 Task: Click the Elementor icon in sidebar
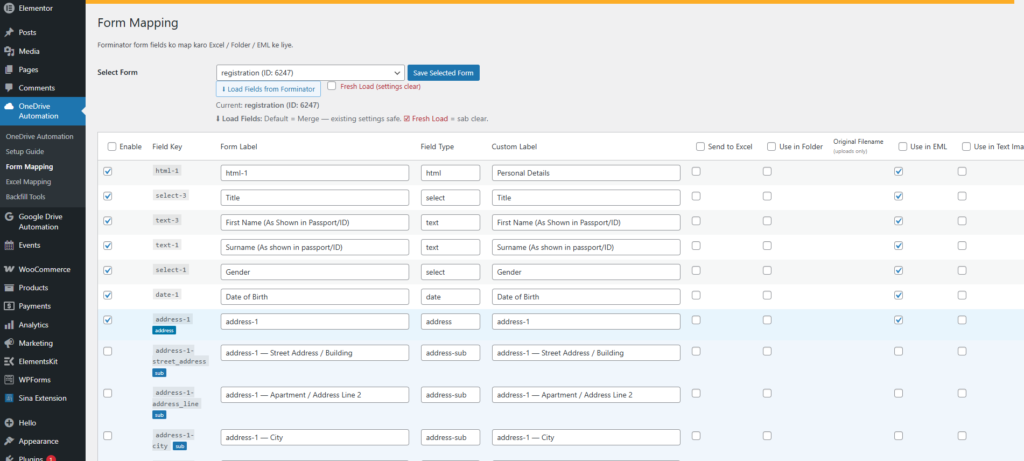point(9,8)
